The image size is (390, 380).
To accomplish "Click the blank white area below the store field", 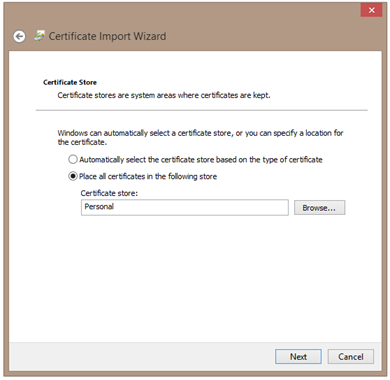I will point(195,277).
